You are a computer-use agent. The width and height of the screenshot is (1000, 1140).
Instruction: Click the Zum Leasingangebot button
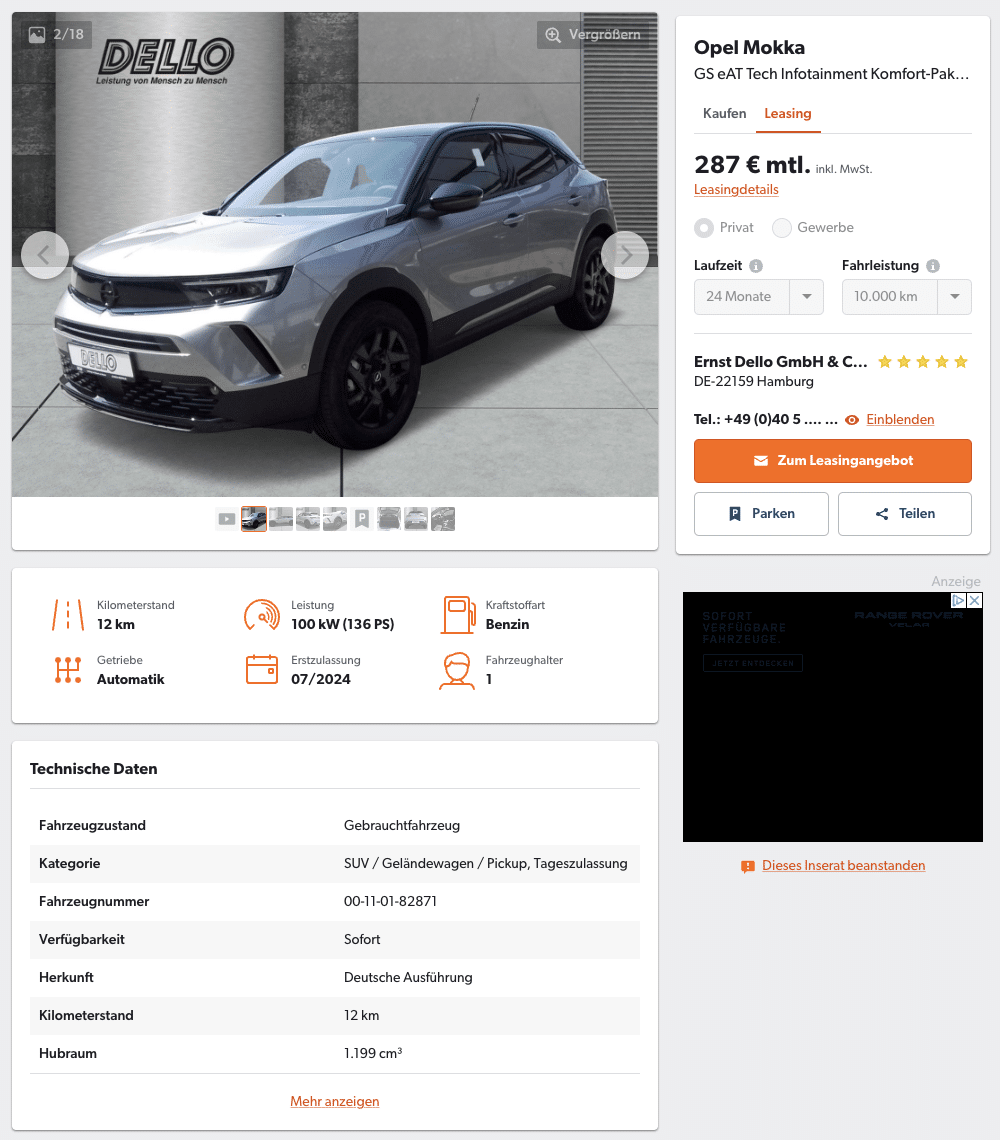pyautogui.click(x=833, y=461)
